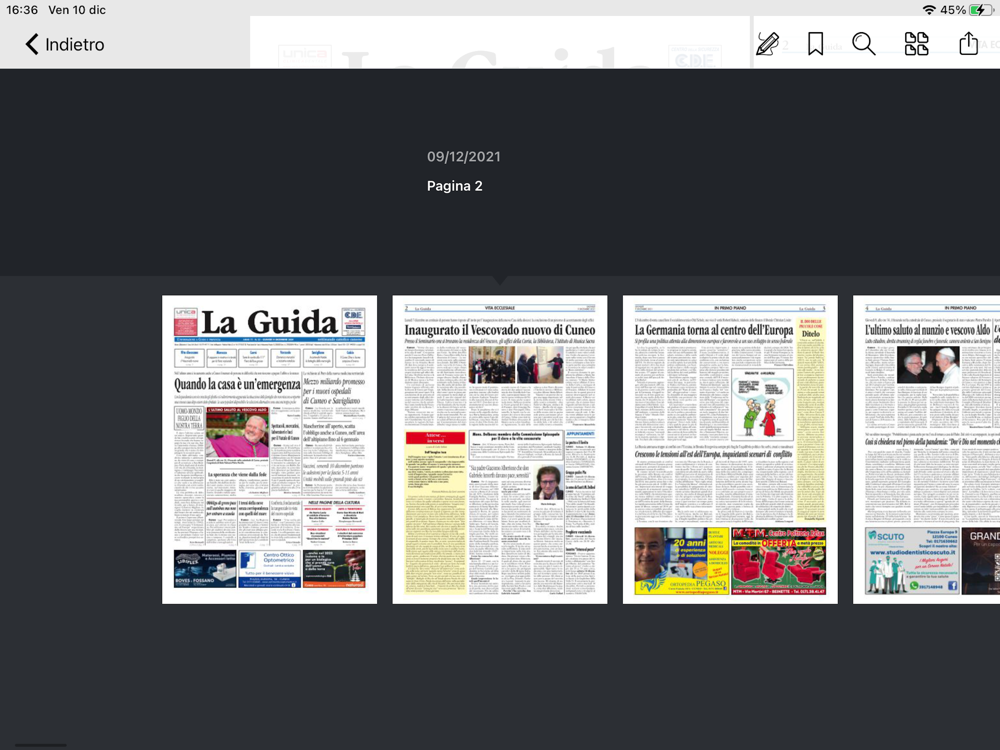
Task: Tap the Ortopedia Pegaso advertisement
Action: (x=681, y=561)
